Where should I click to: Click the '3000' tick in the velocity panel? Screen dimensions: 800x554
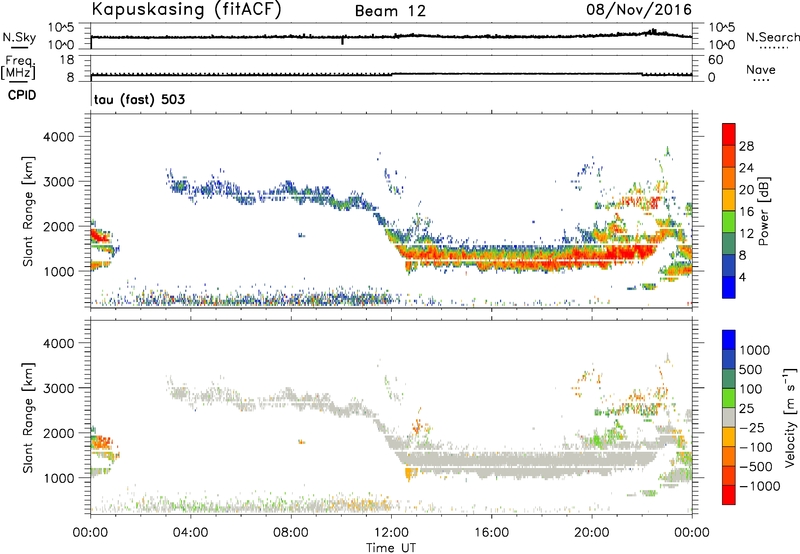pos(58,388)
